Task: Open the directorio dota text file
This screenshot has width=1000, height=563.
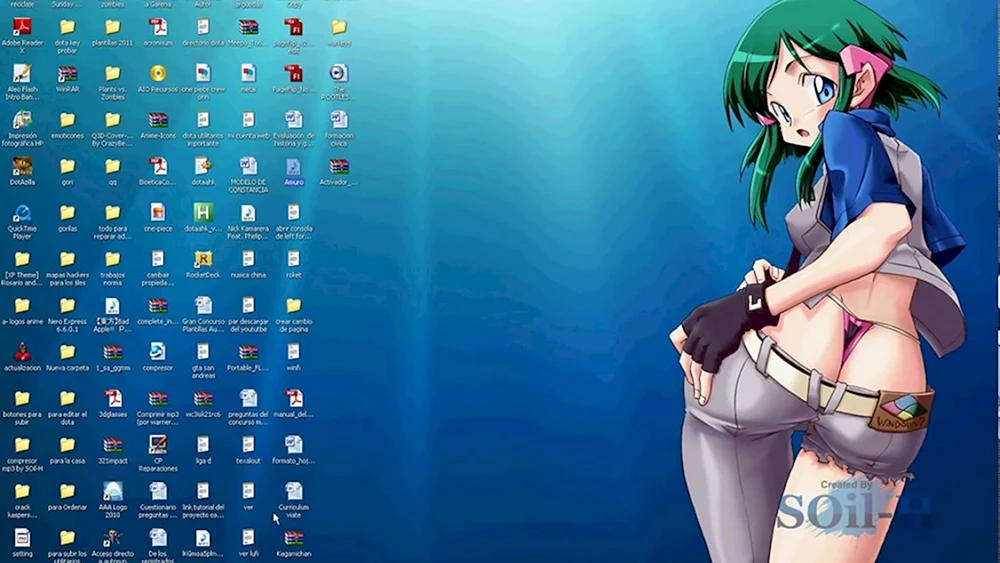Action: 203,27
